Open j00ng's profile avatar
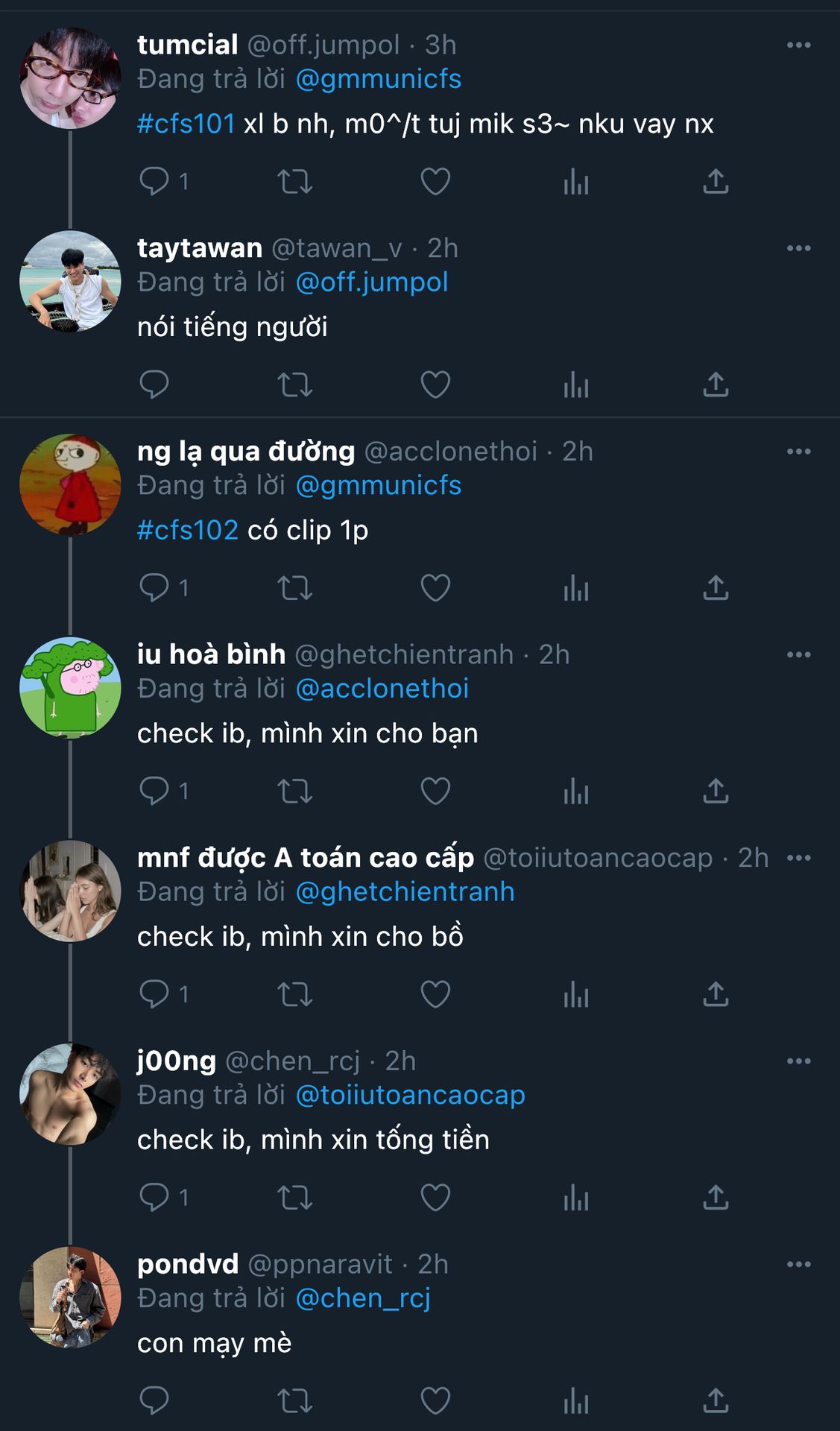Image resolution: width=840 pixels, height=1431 pixels. coord(70,1094)
